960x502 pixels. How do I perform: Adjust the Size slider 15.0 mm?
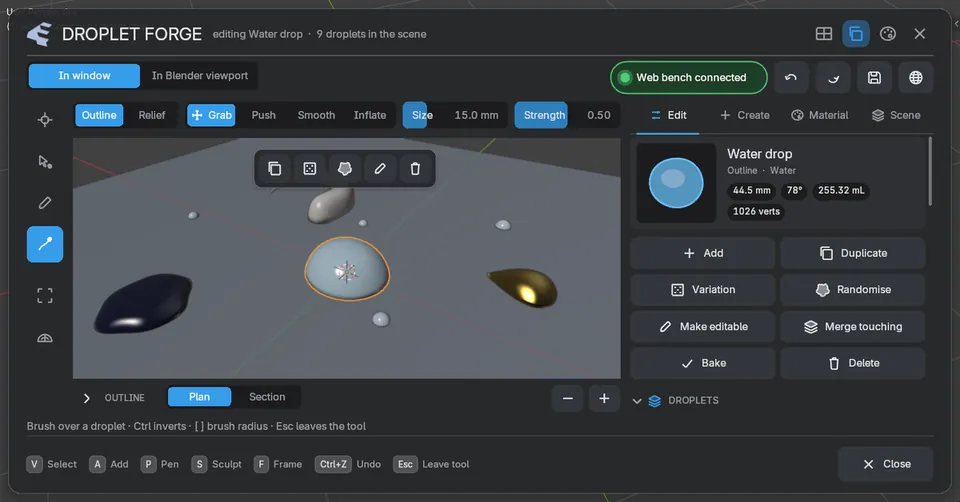click(x=455, y=115)
